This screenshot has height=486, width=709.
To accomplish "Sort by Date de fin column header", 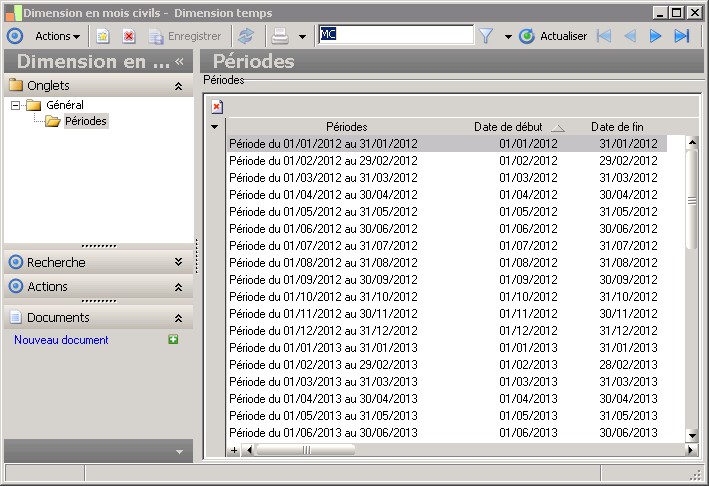I will click(617, 127).
